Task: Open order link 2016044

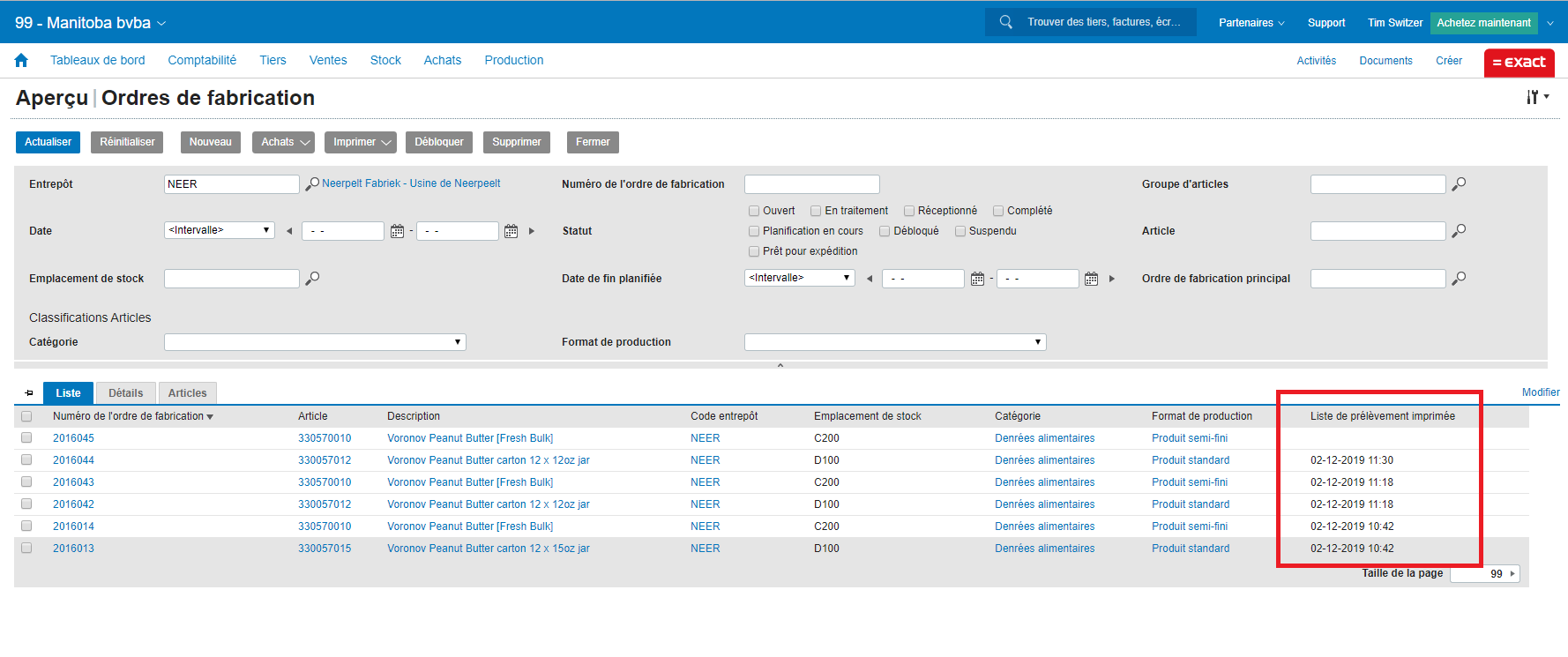Action: tap(73, 460)
